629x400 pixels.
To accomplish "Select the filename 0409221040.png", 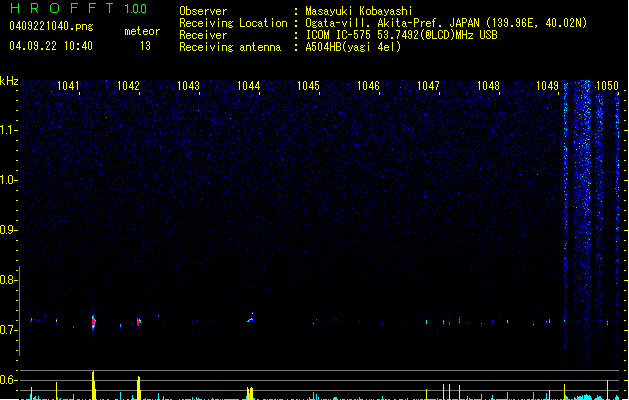I will pos(51,26).
